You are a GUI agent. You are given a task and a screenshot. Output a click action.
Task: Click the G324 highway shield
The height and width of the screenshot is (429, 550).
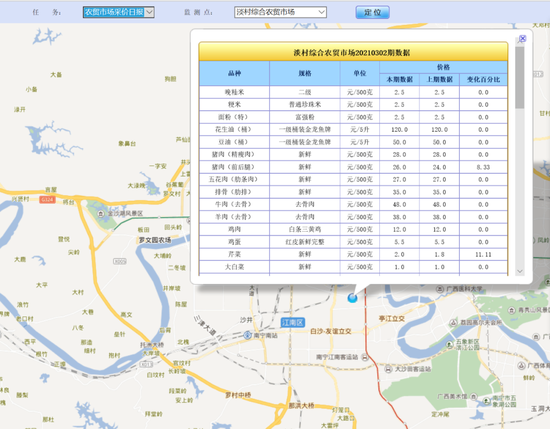click(x=47, y=200)
